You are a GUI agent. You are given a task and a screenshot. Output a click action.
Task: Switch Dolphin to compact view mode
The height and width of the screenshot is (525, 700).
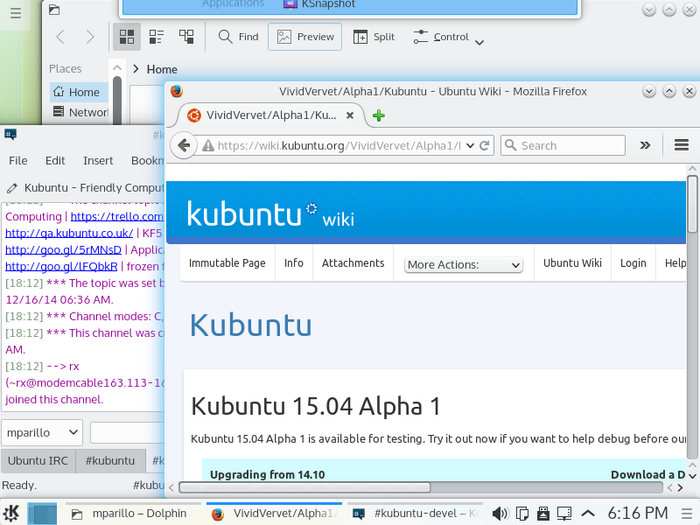tap(157, 37)
